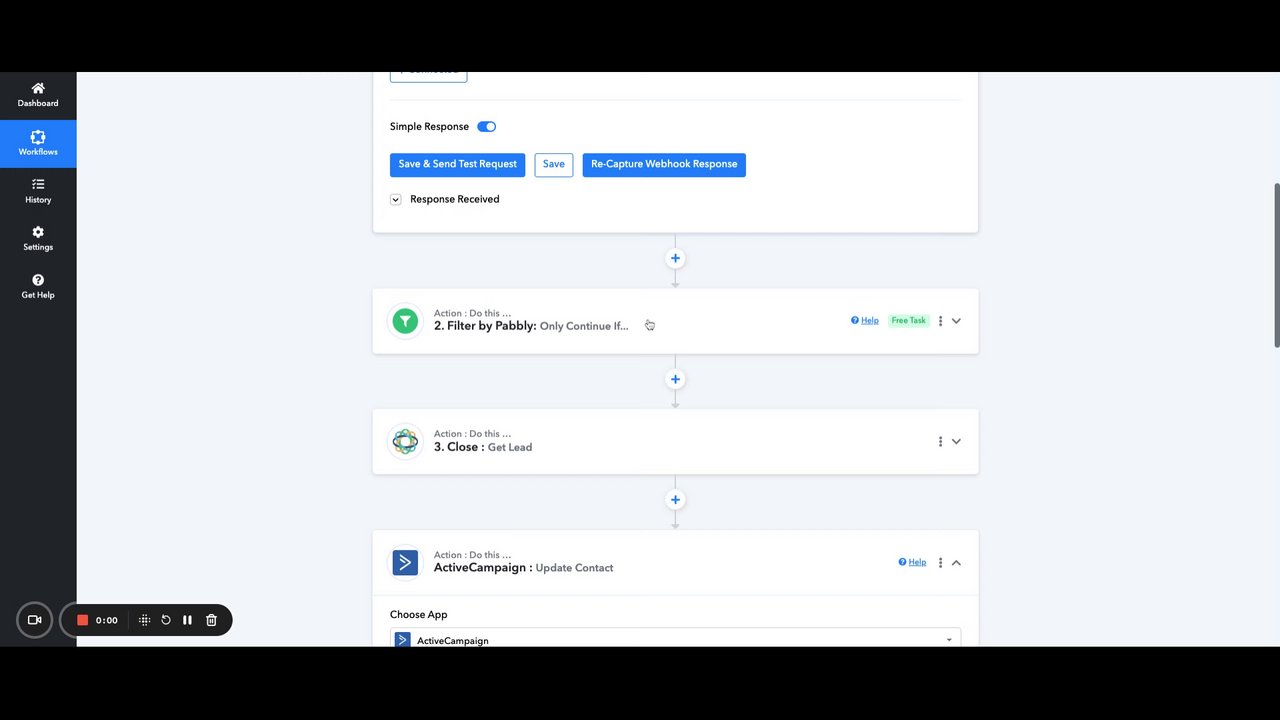Add a step between Filter and Close steps
This screenshot has width=1280, height=720.
pyautogui.click(x=675, y=379)
